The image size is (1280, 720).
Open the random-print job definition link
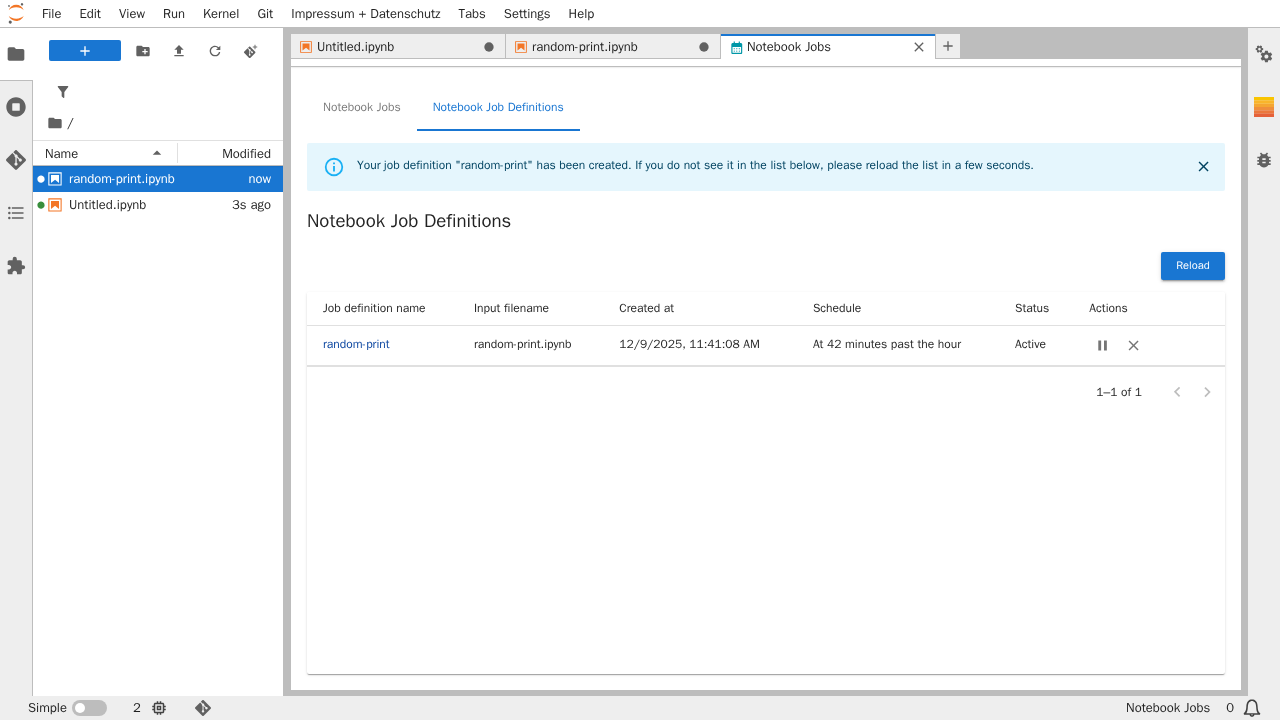(356, 344)
